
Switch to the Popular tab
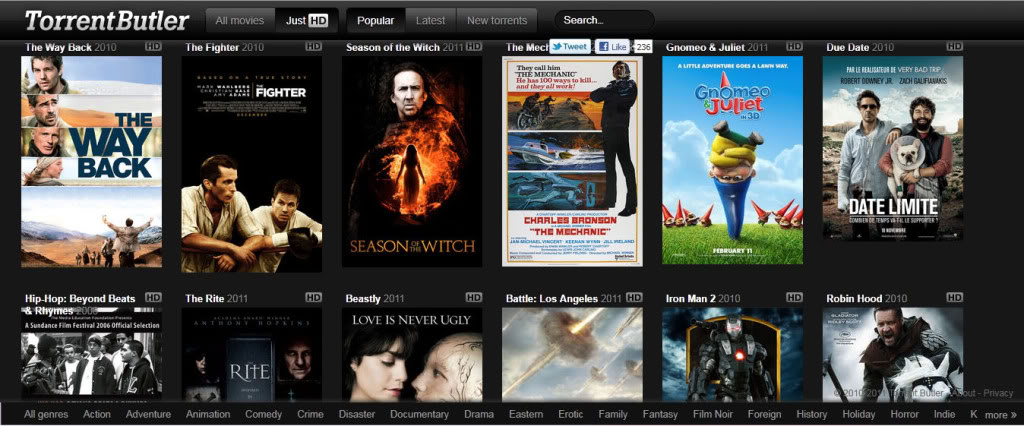coord(376,20)
